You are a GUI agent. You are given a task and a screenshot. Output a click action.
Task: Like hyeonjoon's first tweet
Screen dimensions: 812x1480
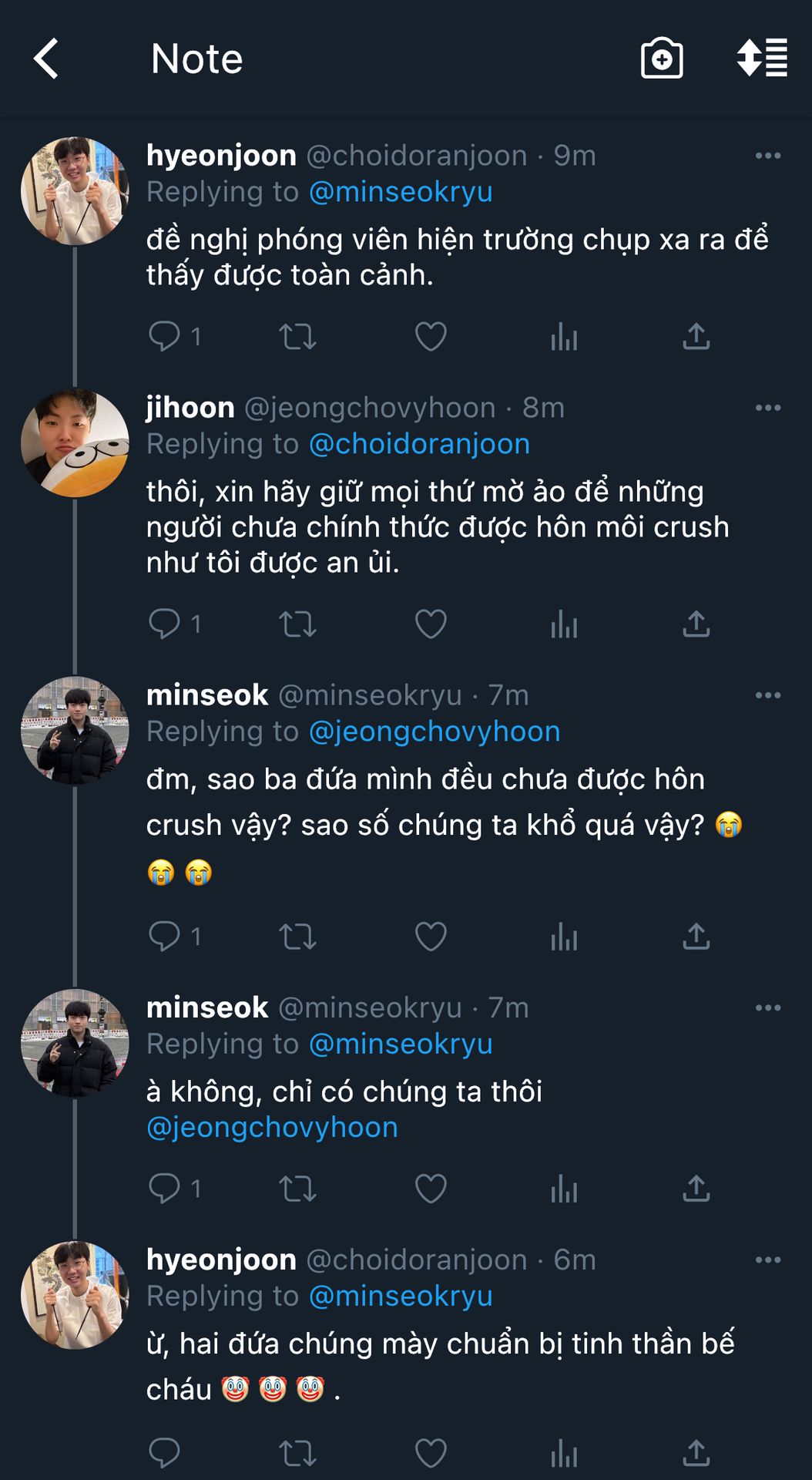click(x=431, y=337)
